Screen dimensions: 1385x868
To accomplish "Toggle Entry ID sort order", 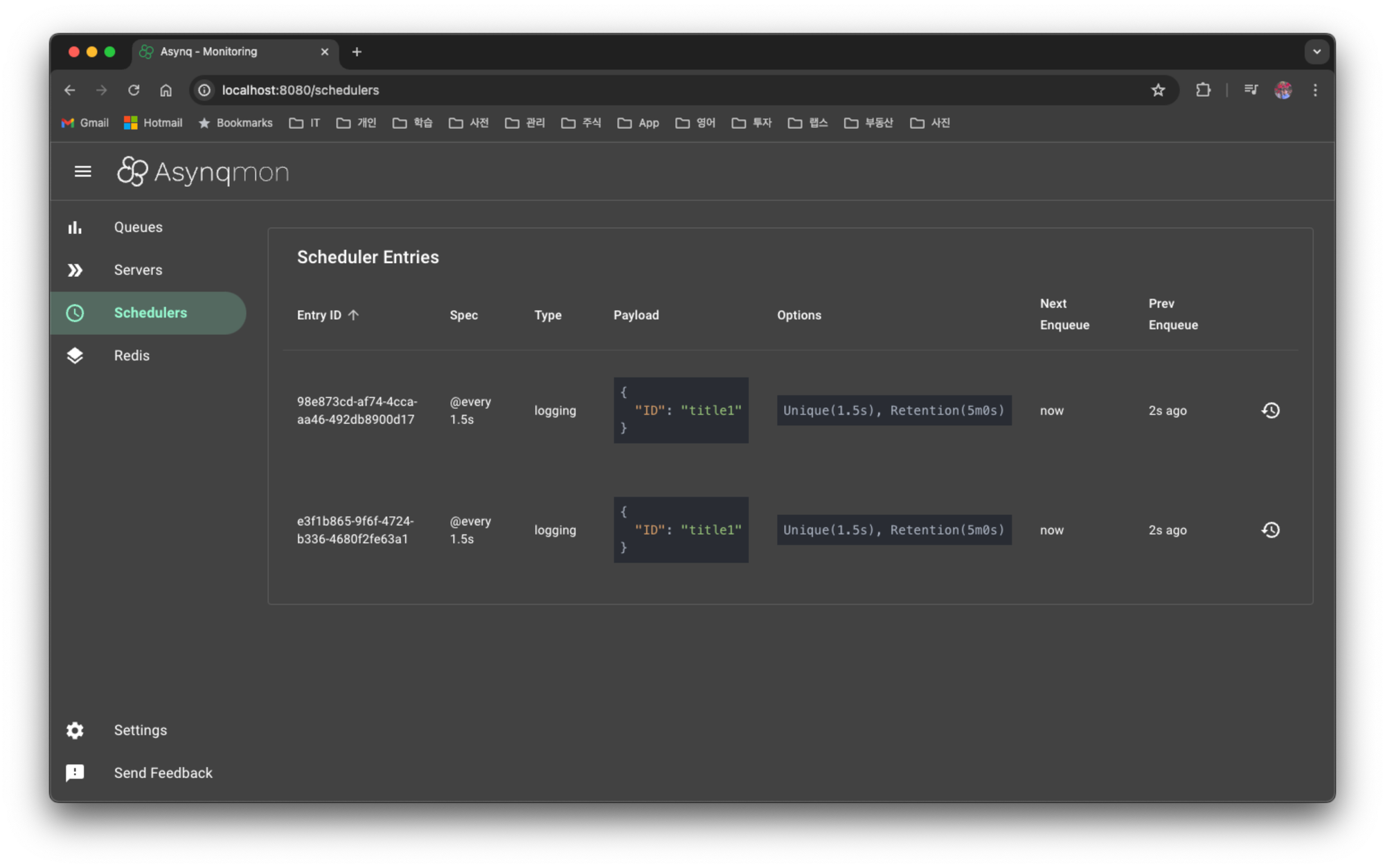I will click(328, 315).
